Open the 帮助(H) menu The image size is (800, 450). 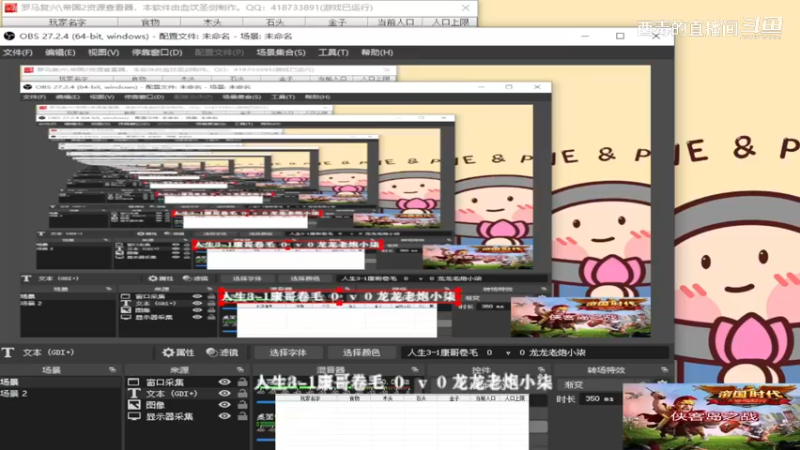coord(377,53)
